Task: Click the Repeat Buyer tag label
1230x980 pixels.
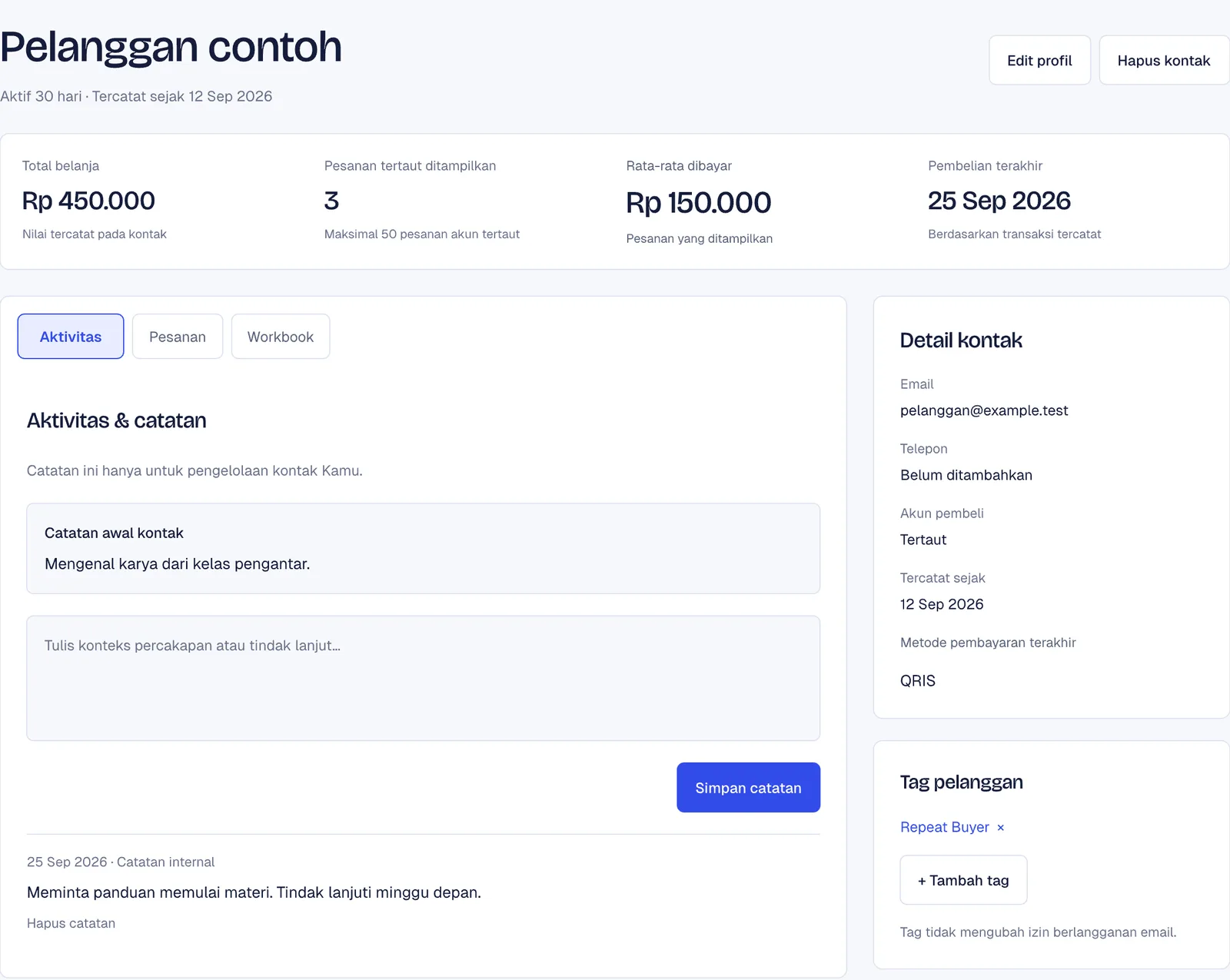Action: click(944, 827)
